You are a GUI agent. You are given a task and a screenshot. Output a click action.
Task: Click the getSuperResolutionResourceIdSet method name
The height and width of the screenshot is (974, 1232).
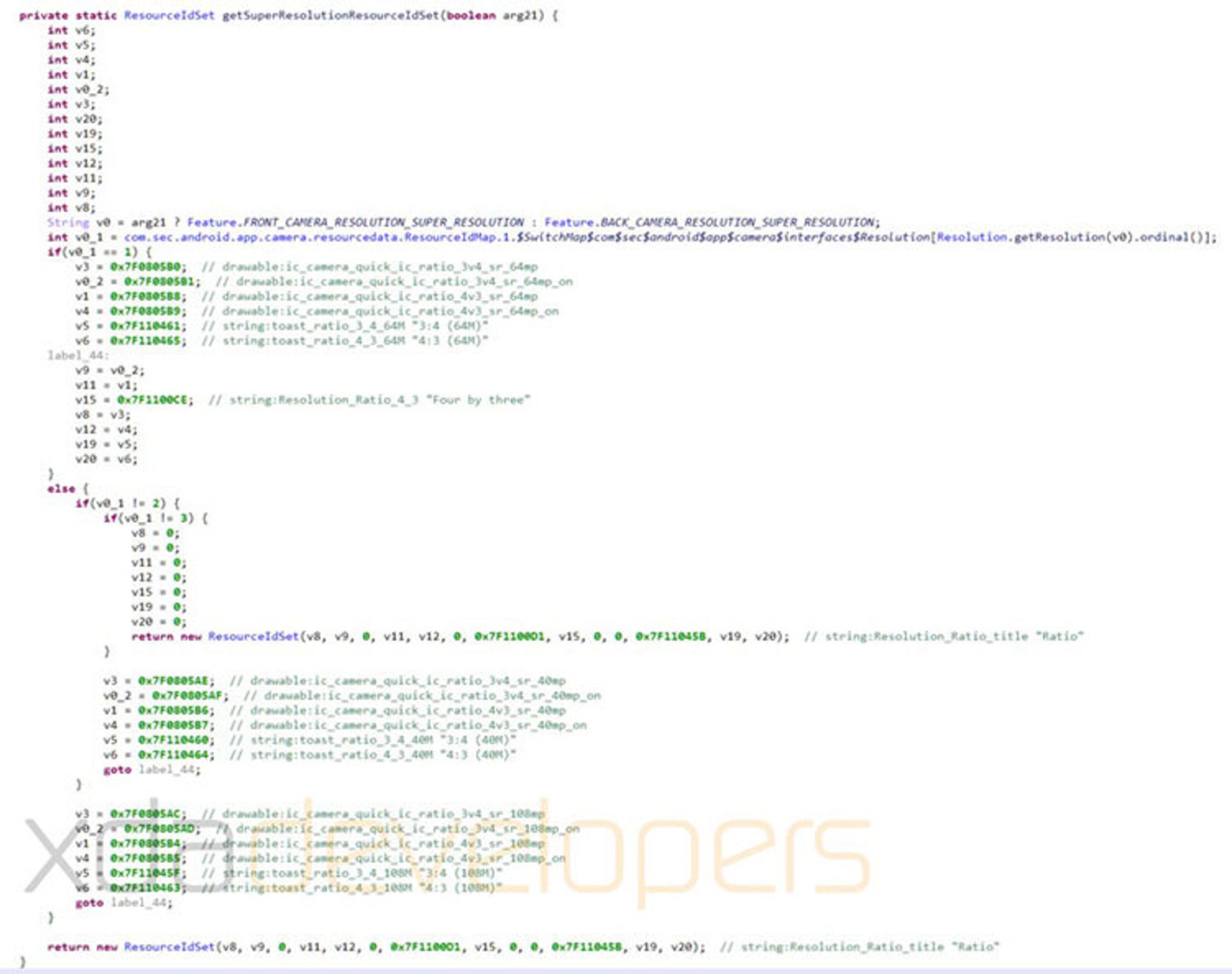(x=330, y=15)
